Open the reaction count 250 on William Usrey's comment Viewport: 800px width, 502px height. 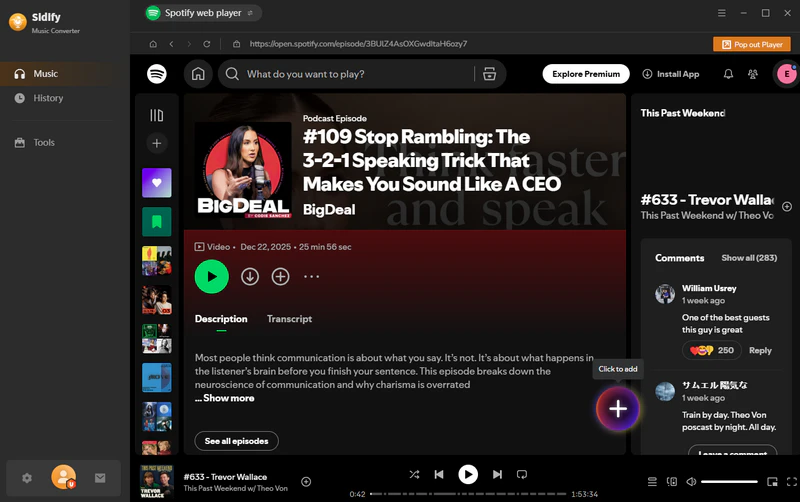pos(711,350)
